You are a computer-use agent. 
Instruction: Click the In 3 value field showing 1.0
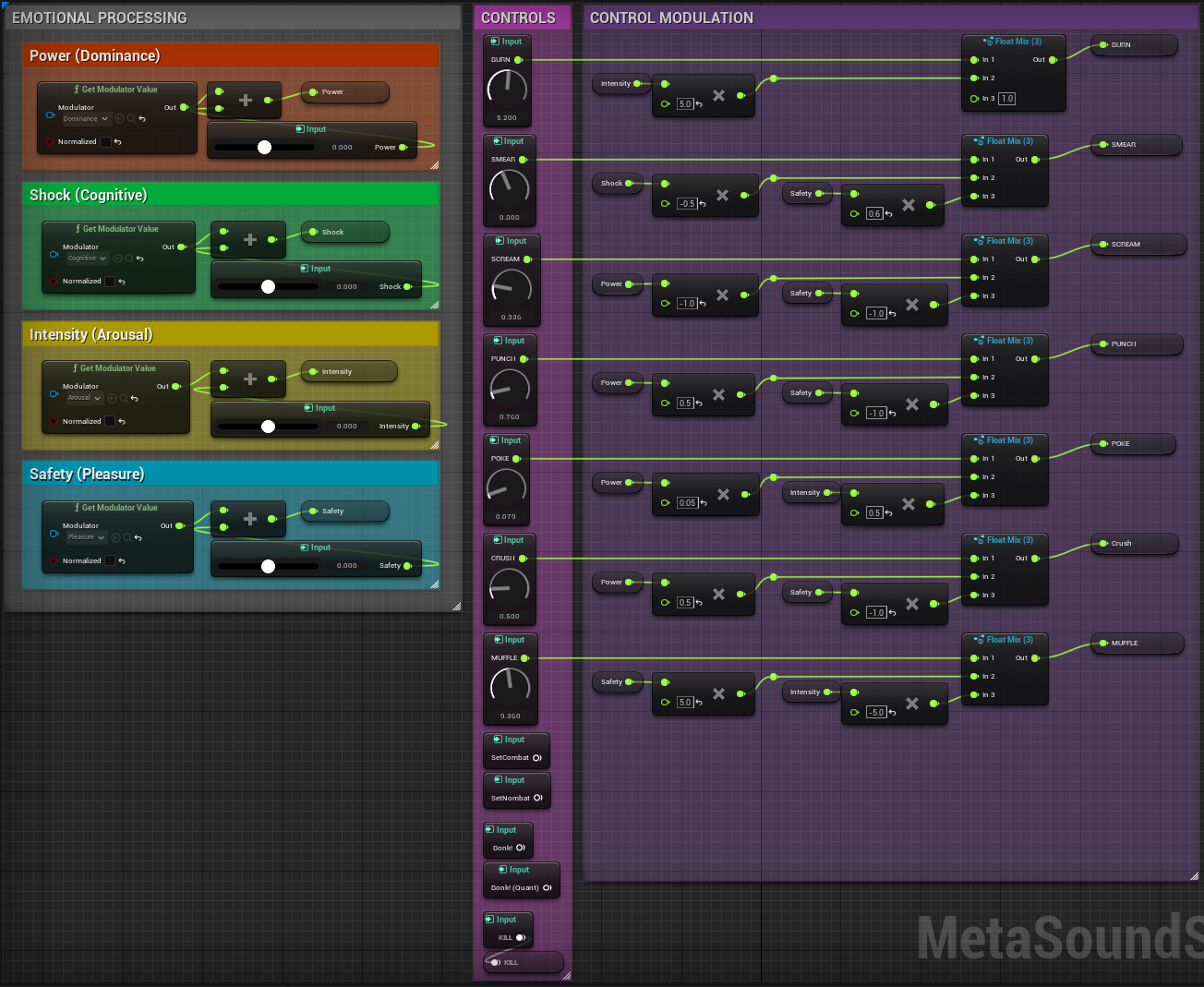[1006, 99]
